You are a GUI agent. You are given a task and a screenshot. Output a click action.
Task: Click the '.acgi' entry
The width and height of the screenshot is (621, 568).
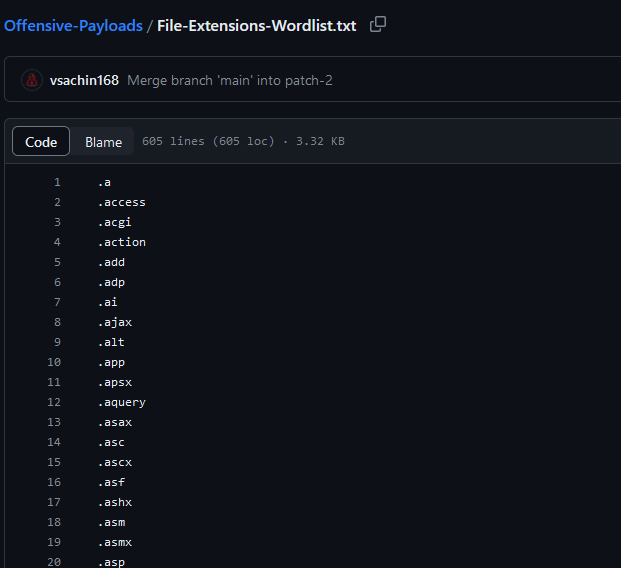[x=115, y=222]
